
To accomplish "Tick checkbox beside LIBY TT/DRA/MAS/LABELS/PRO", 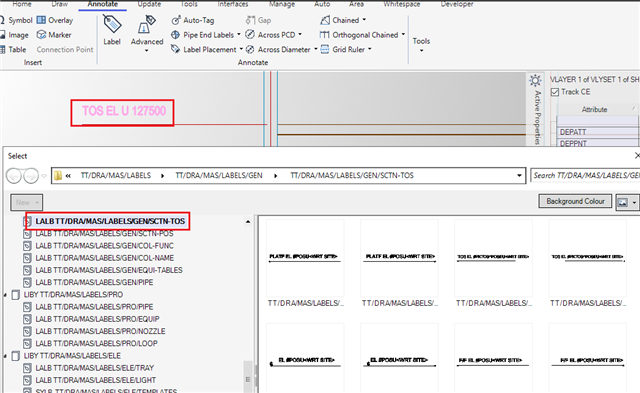I will coord(16,295).
